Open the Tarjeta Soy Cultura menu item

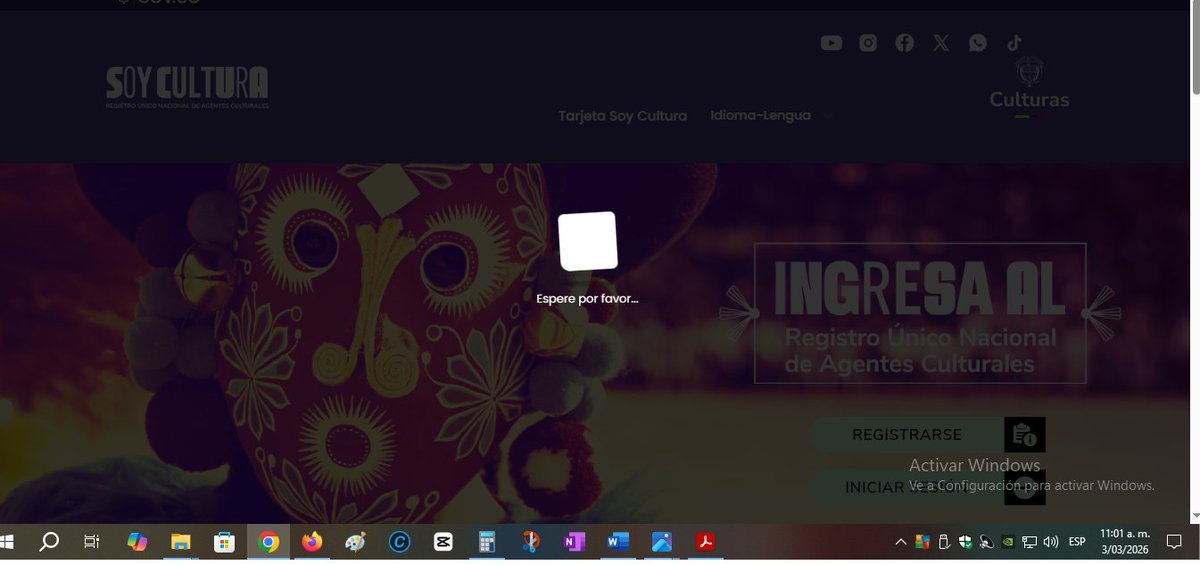tap(622, 116)
